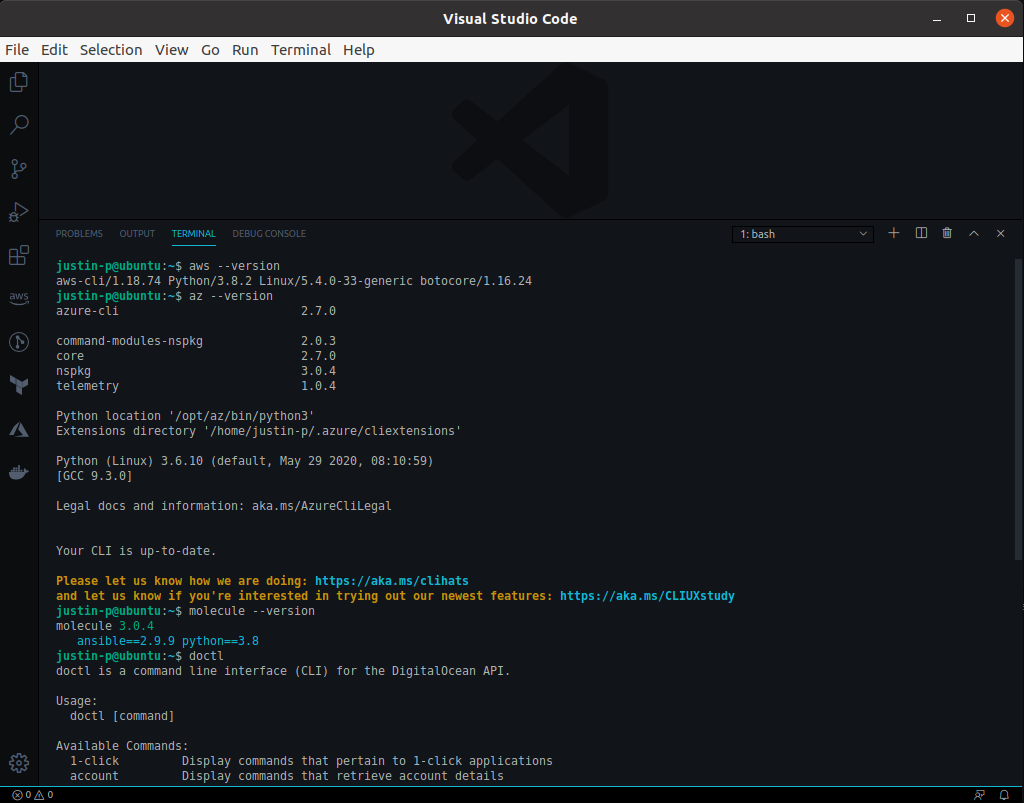Open the Extensions view
The width and height of the screenshot is (1024, 803).
coord(19,255)
